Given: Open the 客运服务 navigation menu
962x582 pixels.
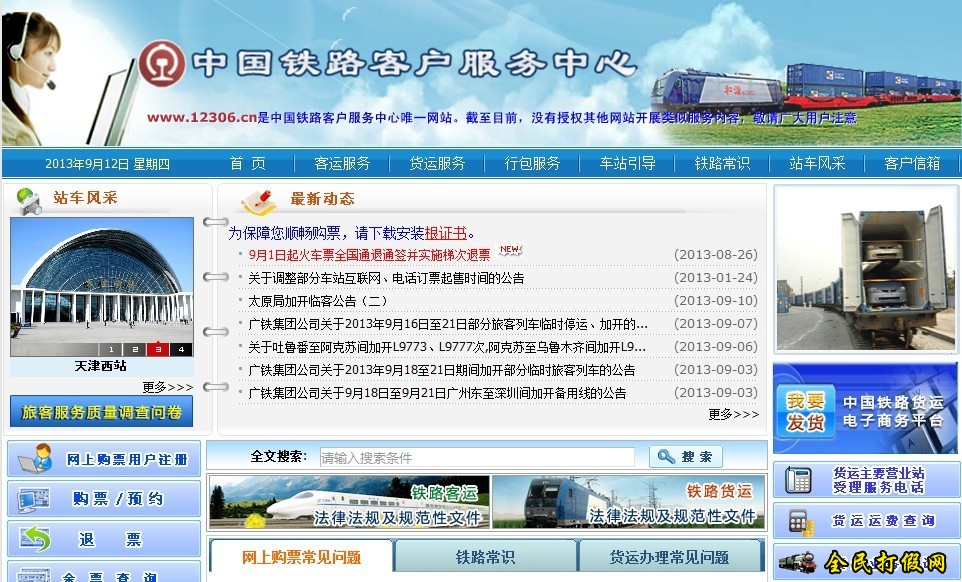Looking at the screenshot, I should (342, 163).
